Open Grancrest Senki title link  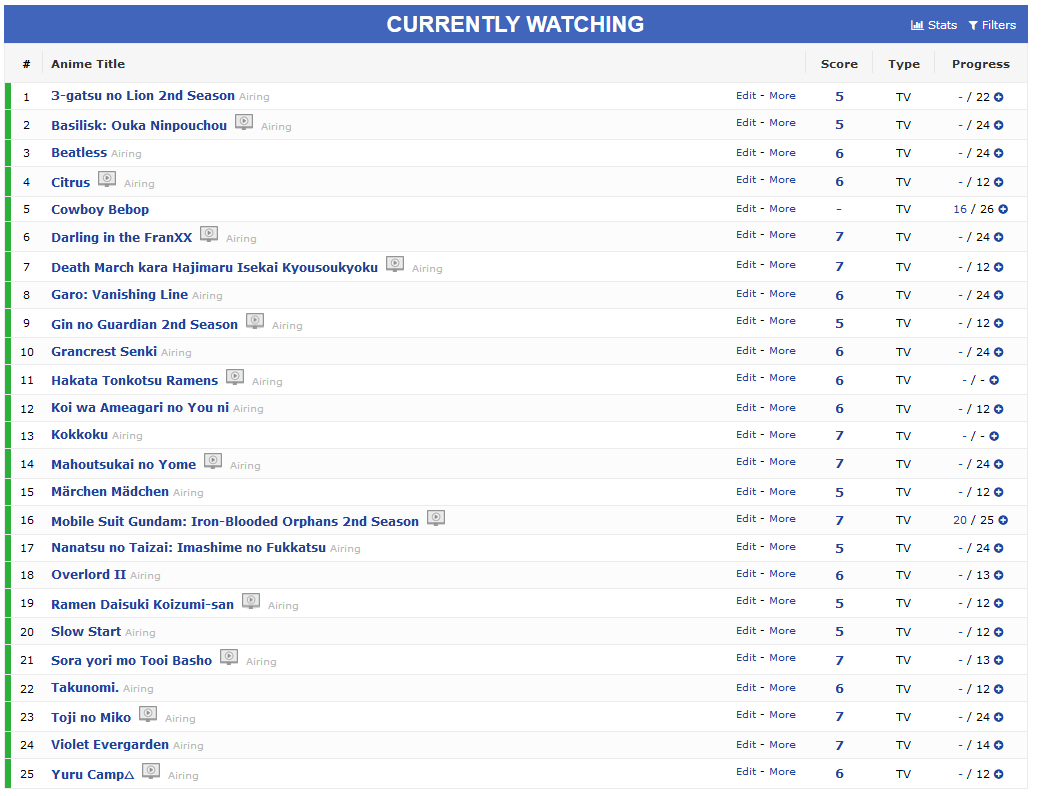104,351
